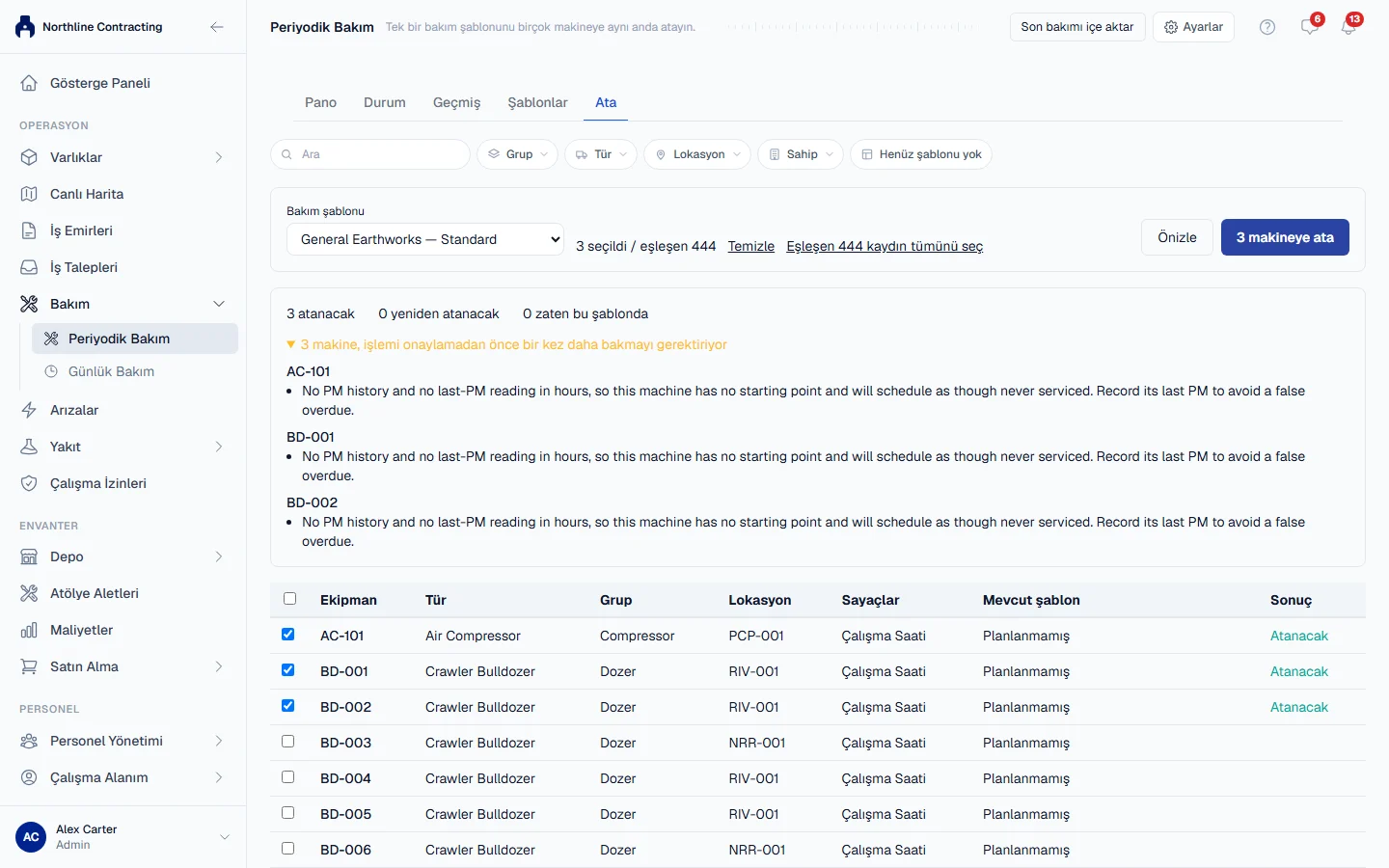Uncheck the BD-001 row checkbox

287,670
